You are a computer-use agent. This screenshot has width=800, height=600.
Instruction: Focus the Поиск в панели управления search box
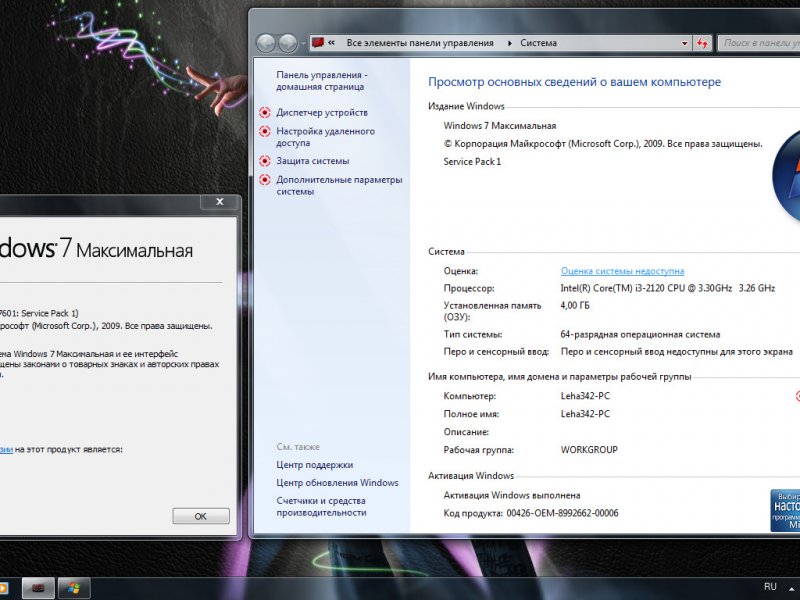point(759,43)
